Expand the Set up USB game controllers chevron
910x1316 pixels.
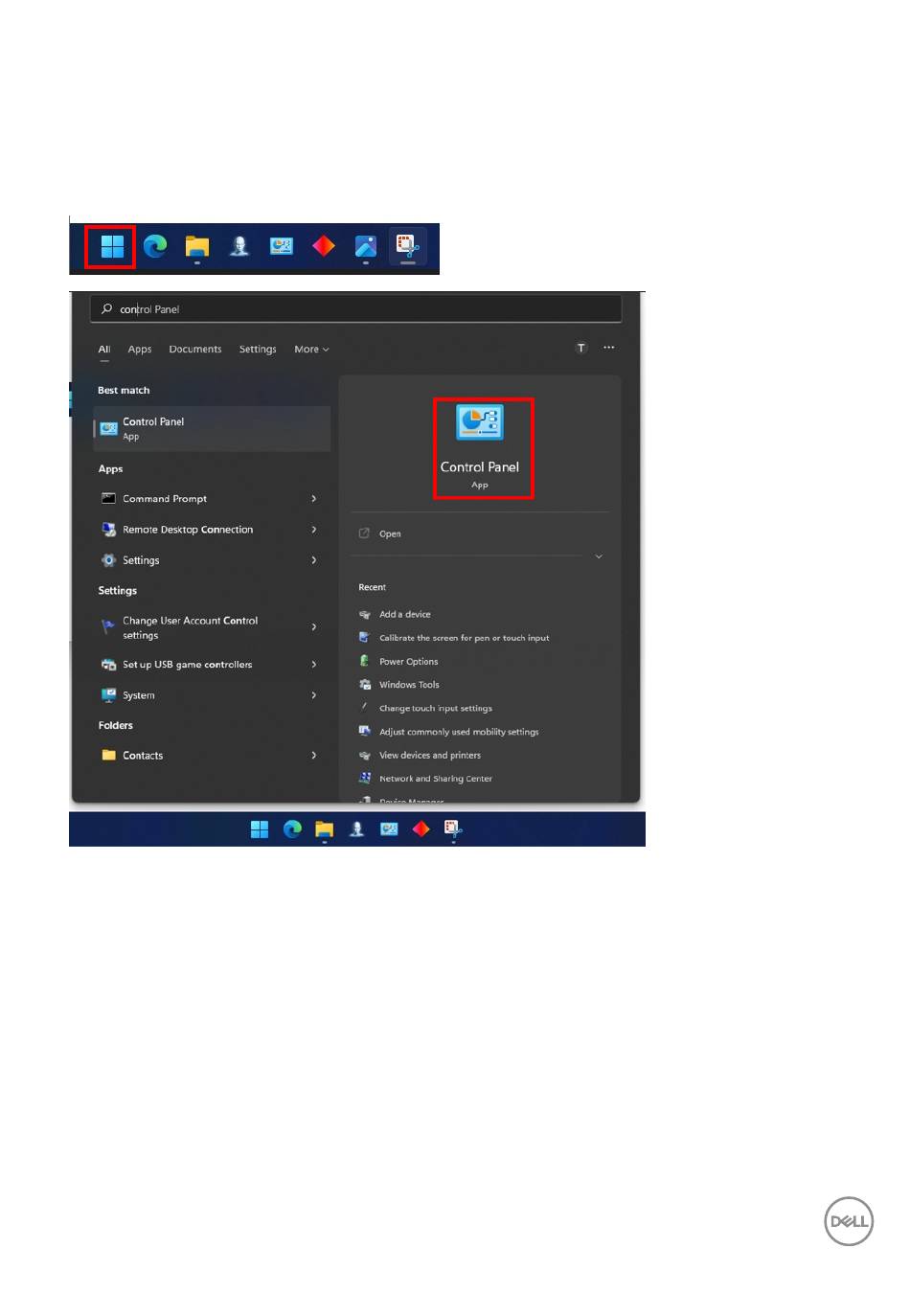pos(314,665)
